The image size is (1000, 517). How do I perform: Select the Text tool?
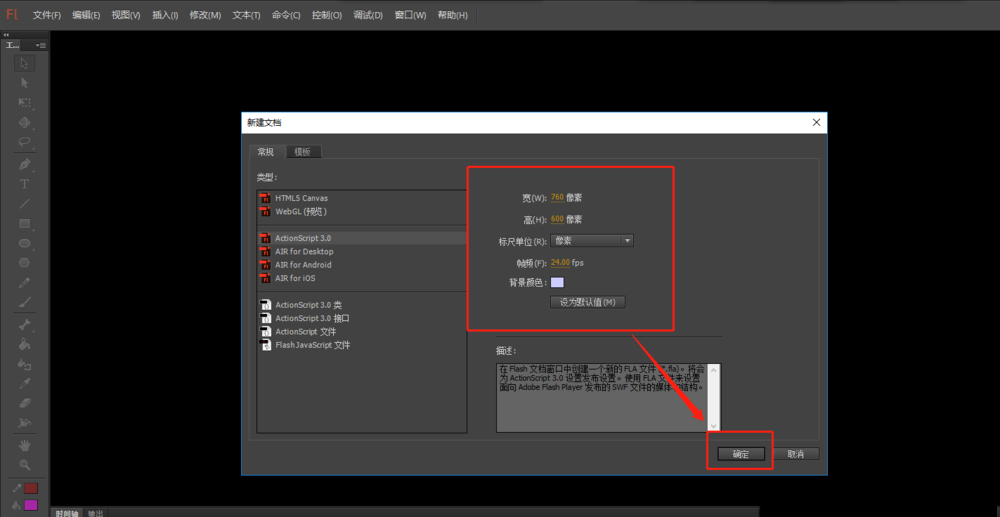coord(25,184)
